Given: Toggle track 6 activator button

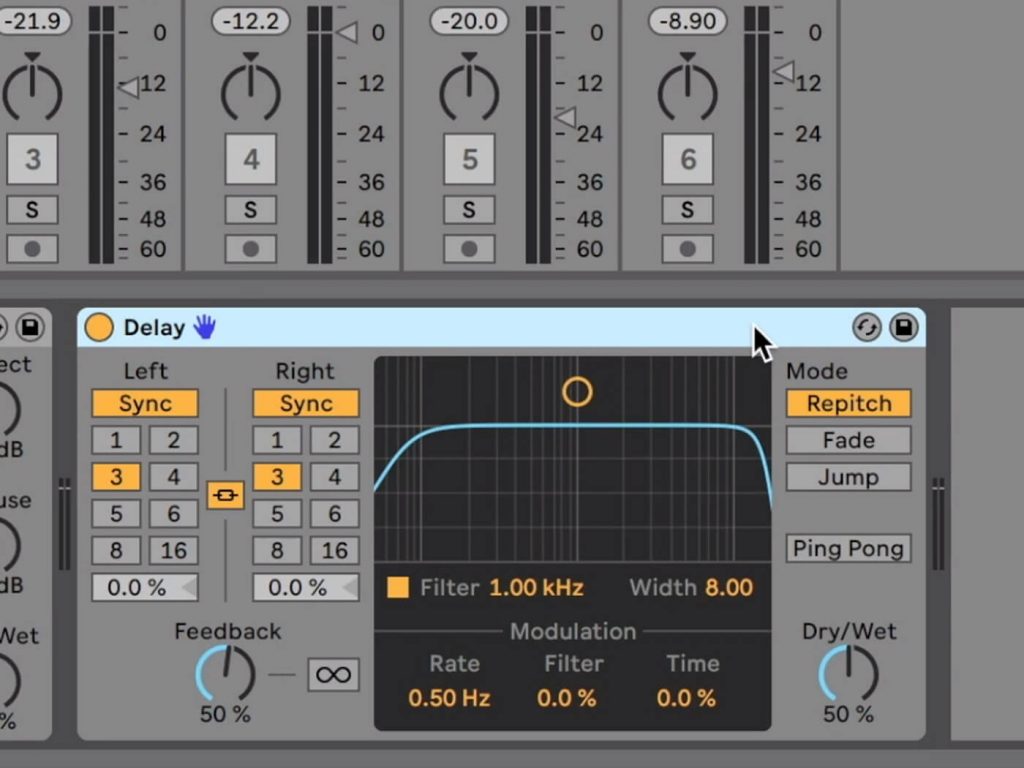Looking at the screenshot, I should [688, 159].
